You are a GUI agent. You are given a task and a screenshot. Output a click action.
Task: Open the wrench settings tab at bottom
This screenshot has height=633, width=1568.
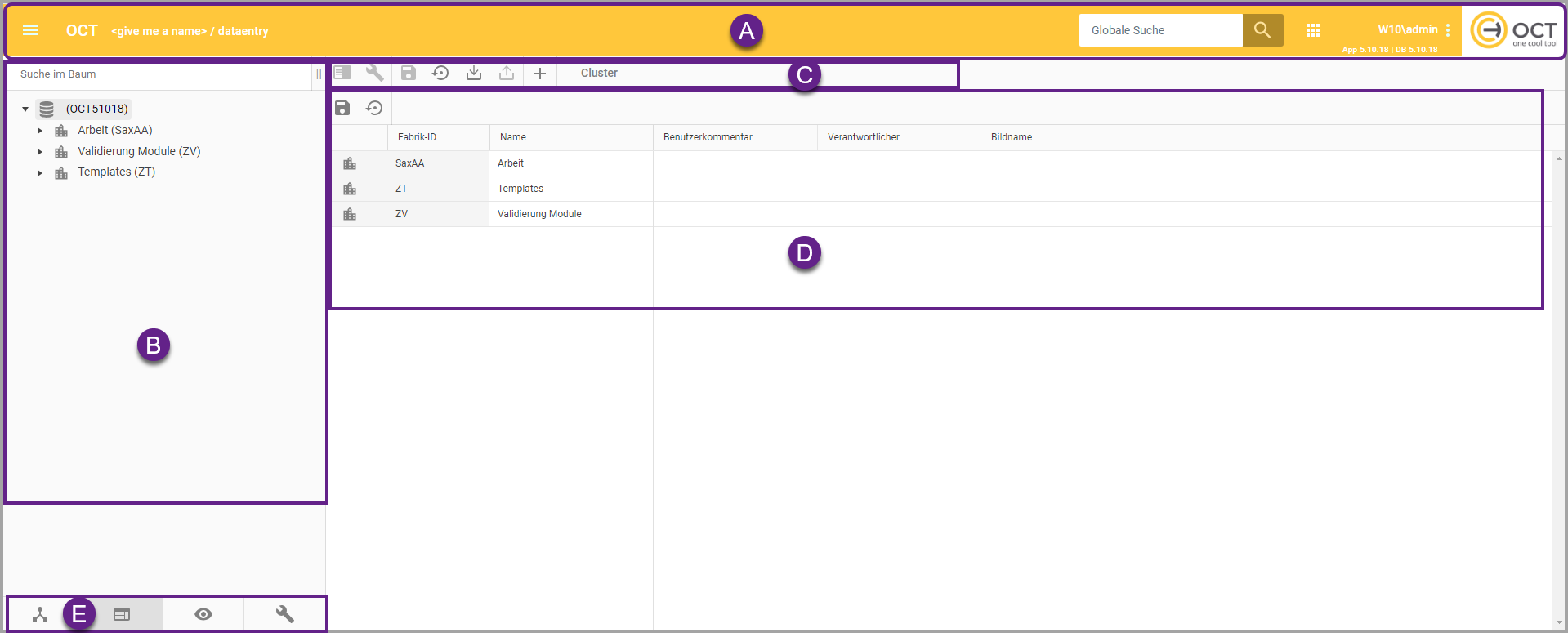tap(285, 614)
